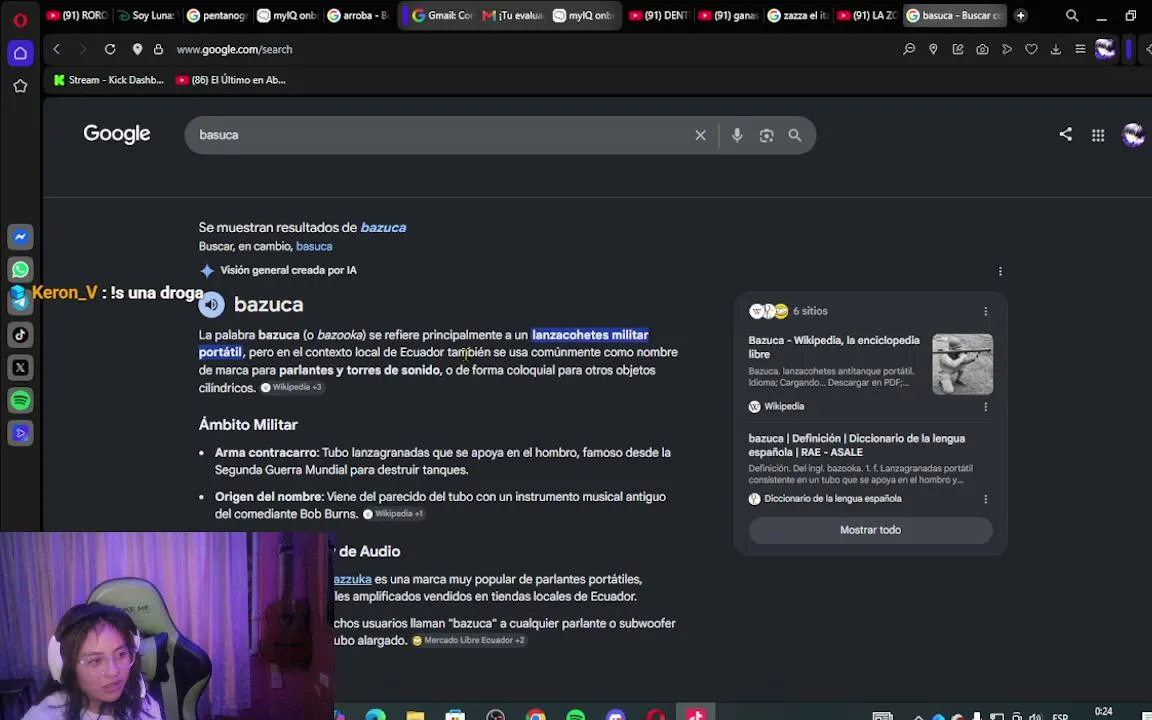Switch to the RORO YouTube tab

tap(76, 15)
